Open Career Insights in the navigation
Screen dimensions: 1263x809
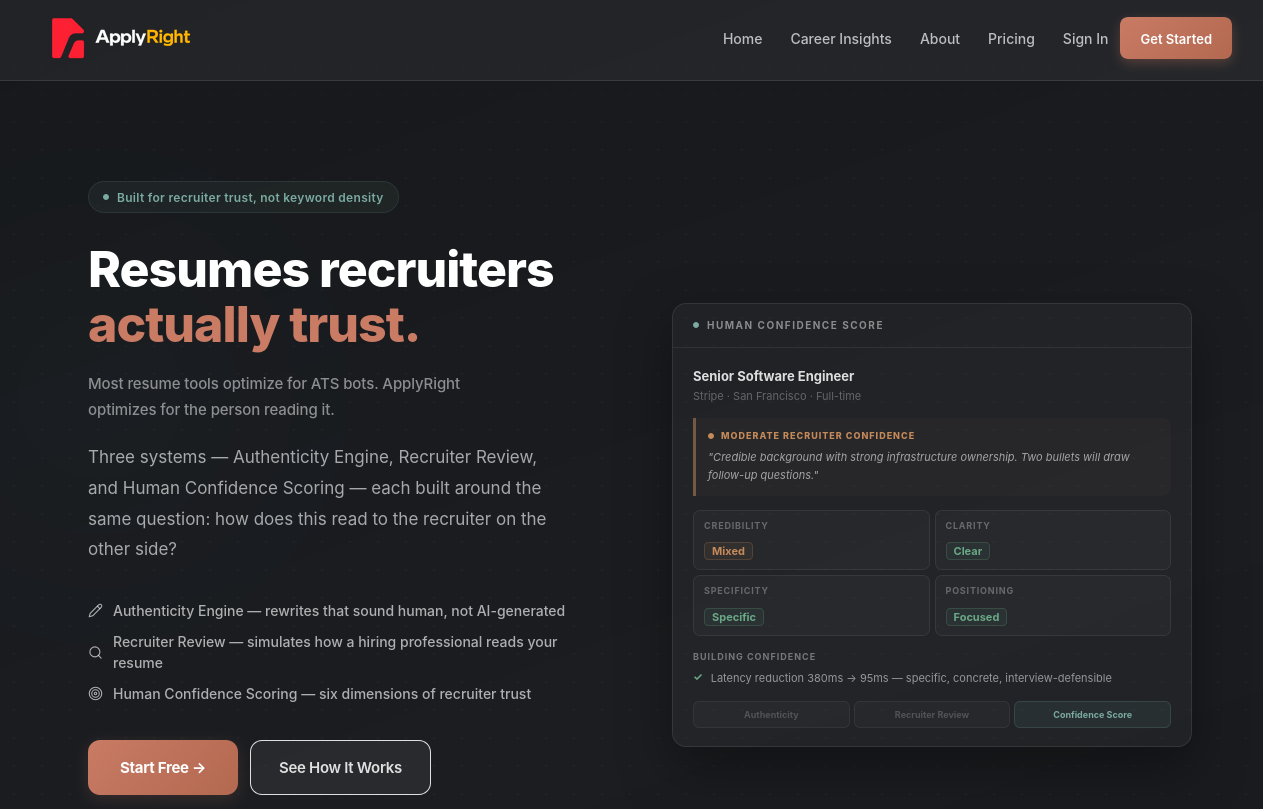point(841,39)
